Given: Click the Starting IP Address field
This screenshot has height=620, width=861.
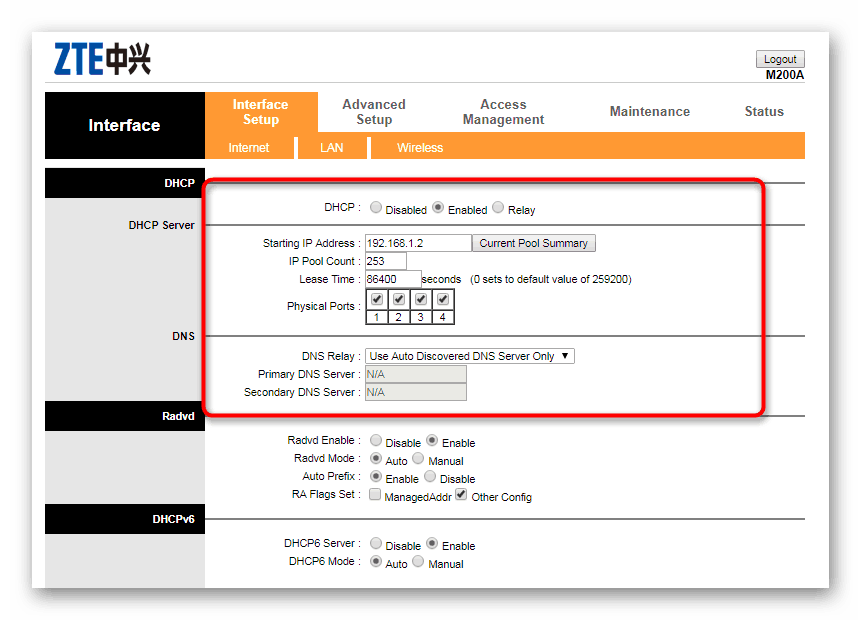Looking at the screenshot, I should pos(417,242).
